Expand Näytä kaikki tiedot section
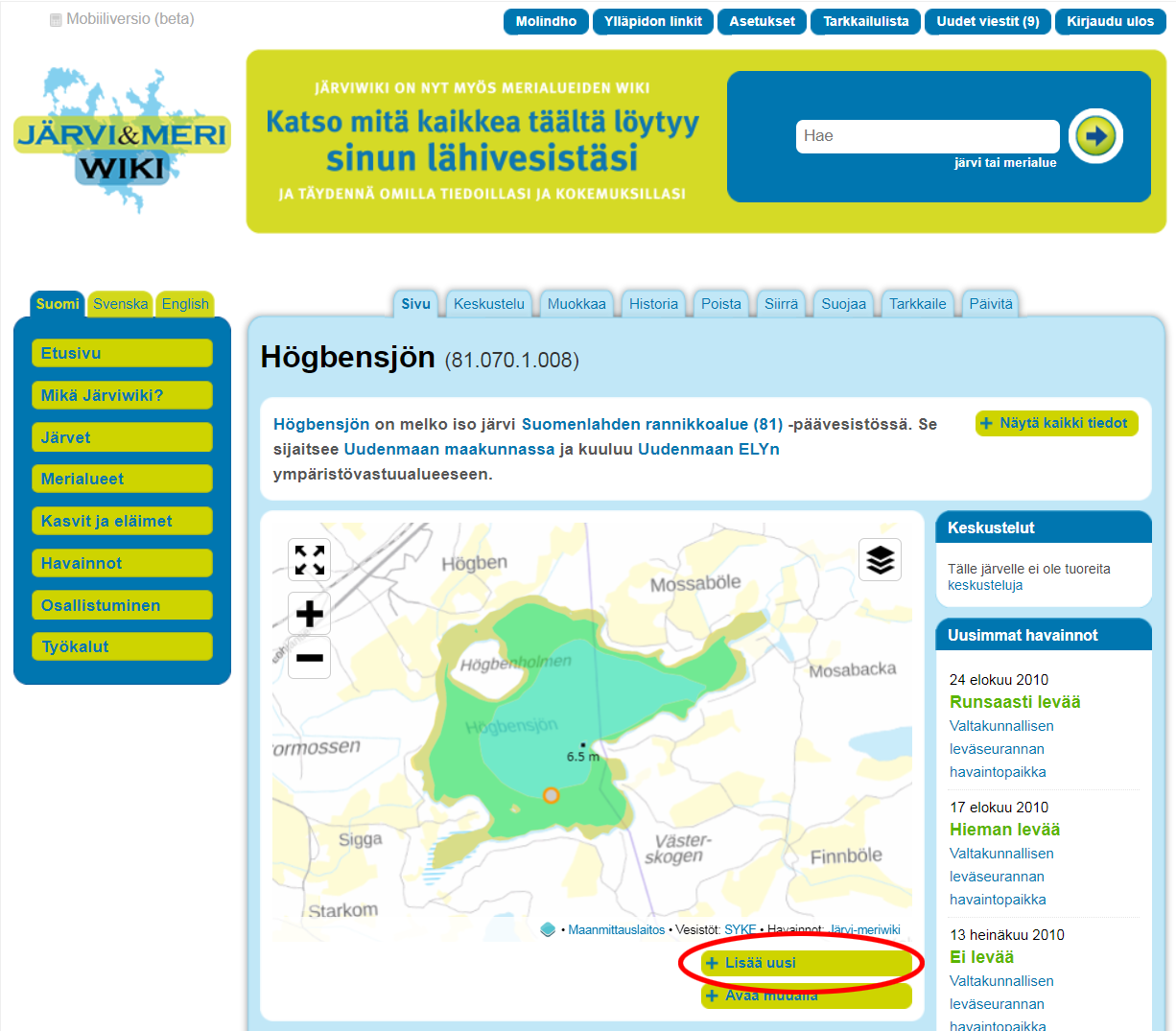 [1056, 423]
